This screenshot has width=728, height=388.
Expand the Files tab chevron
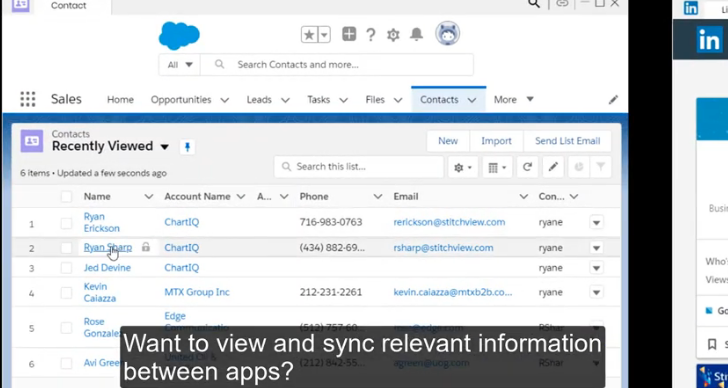(x=398, y=100)
